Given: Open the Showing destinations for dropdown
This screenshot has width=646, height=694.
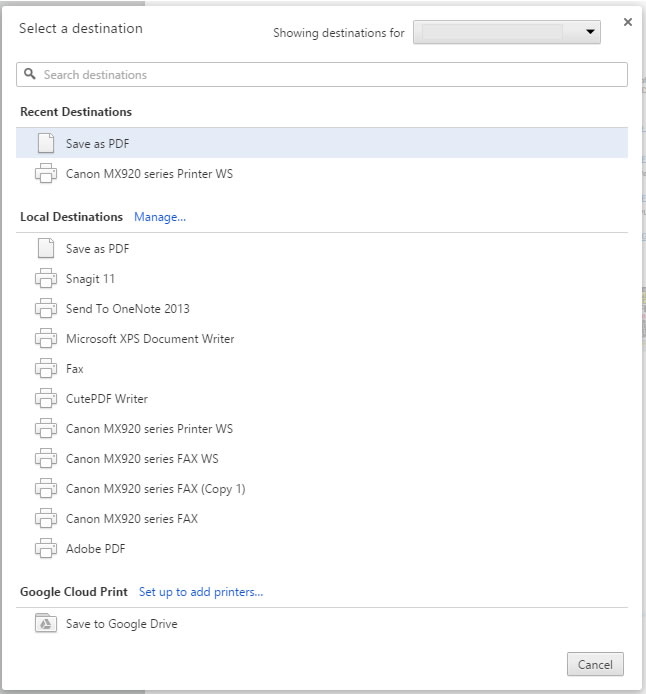Looking at the screenshot, I should 507,32.
